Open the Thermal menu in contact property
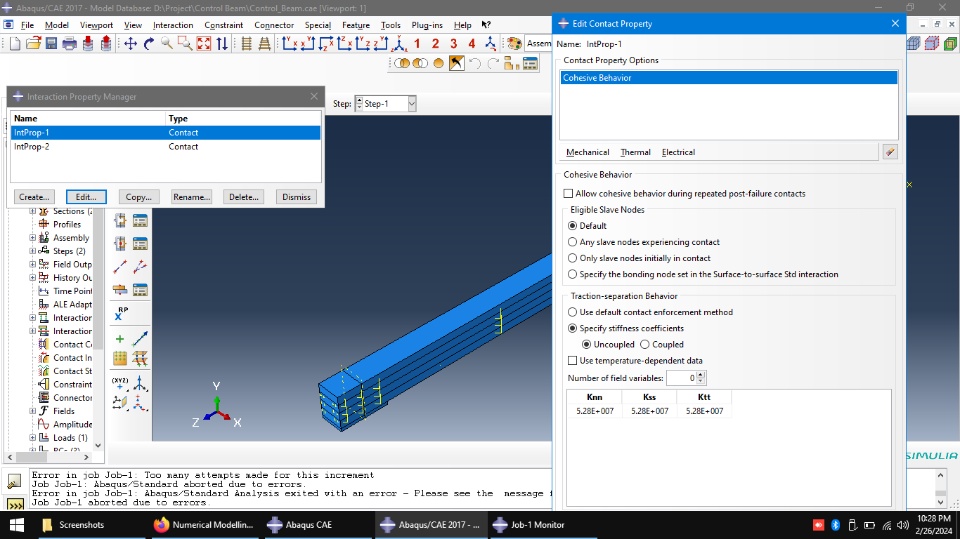960x539 pixels. click(635, 152)
